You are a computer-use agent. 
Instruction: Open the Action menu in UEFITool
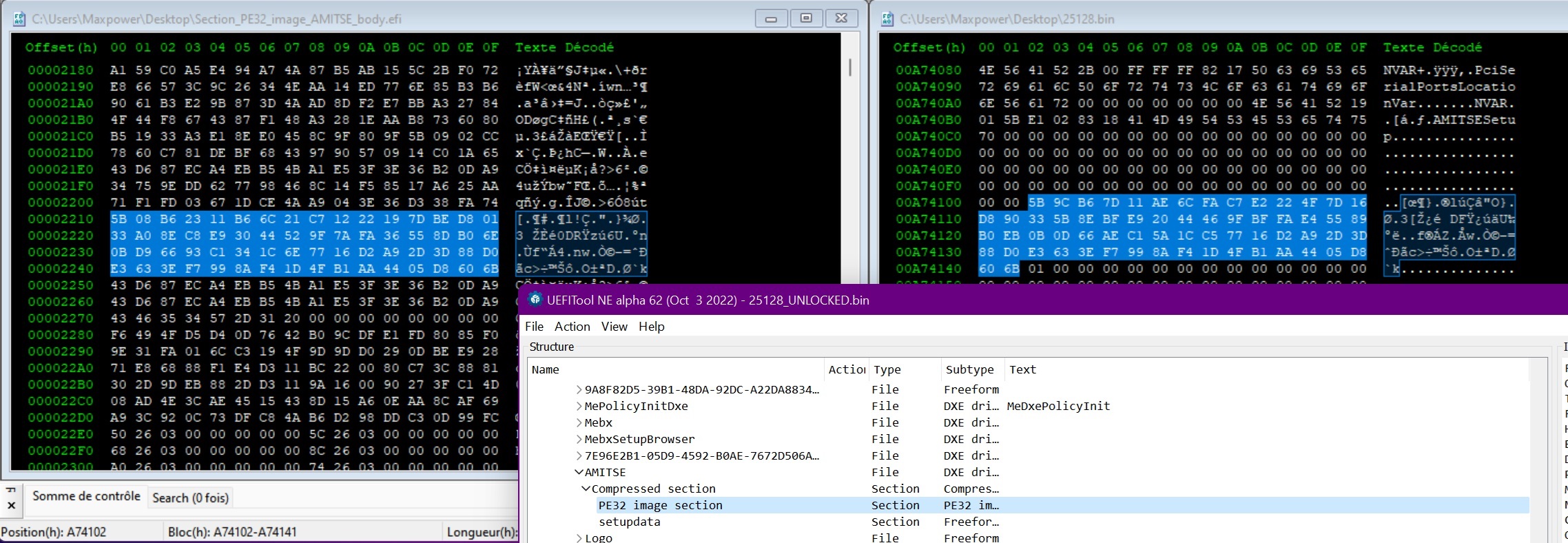572,327
